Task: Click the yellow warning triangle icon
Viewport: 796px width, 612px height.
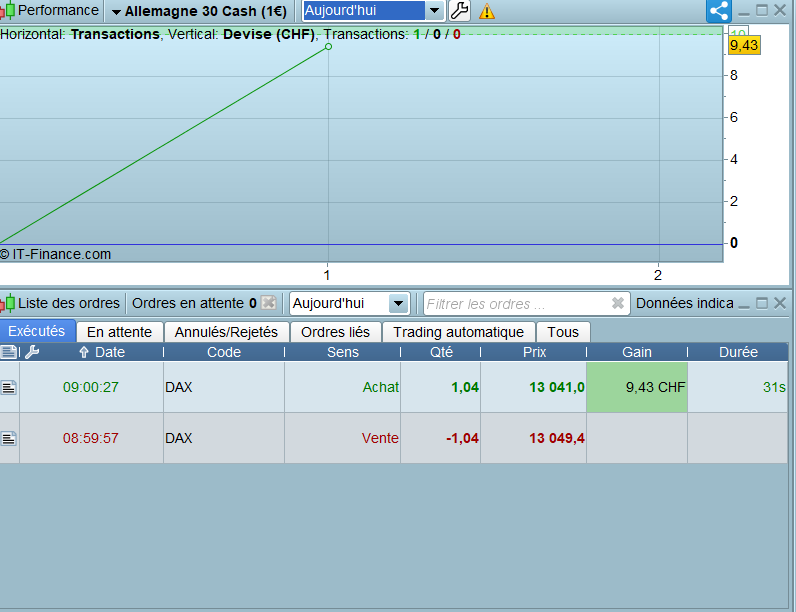Action: [487, 11]
